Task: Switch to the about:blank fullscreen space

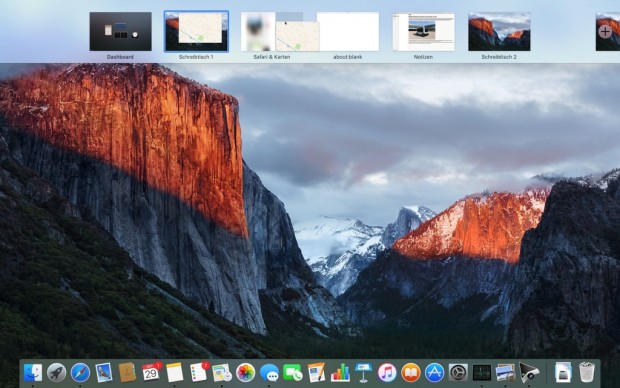Action: [x=348, y=31]
